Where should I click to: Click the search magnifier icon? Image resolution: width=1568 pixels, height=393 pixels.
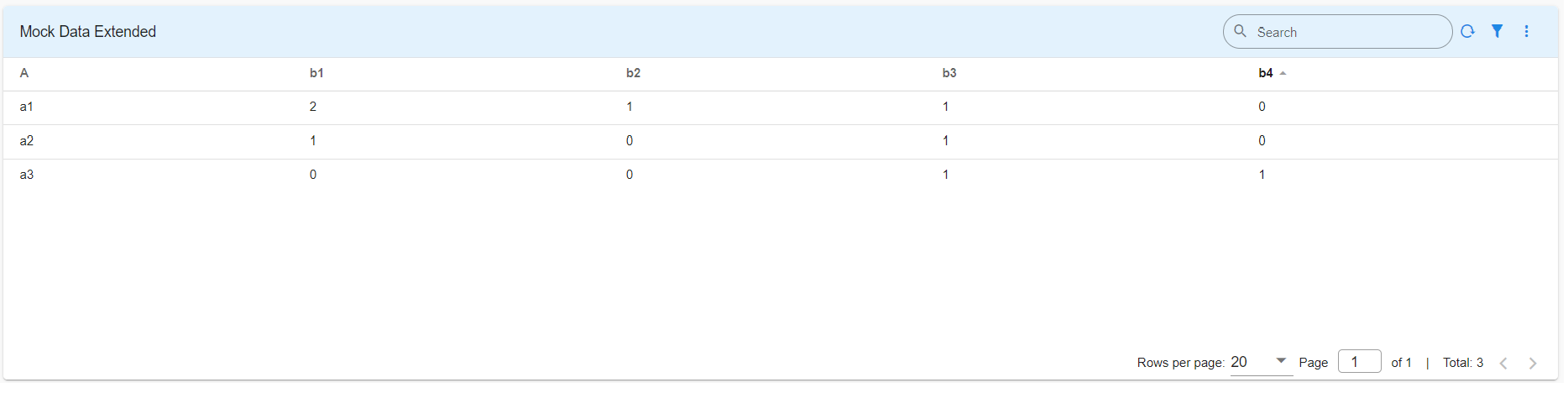[x=1240, y=32]
